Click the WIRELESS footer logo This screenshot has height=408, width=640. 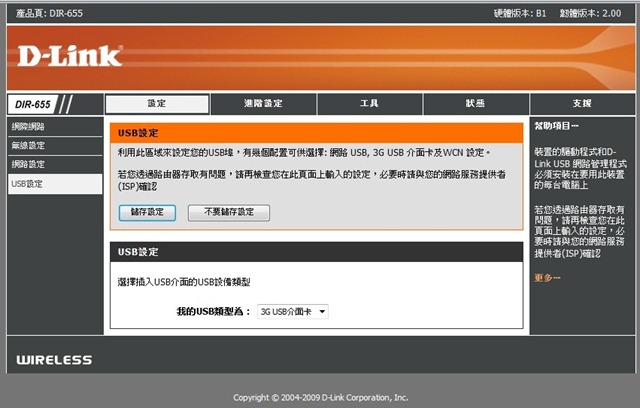[54, 360]
